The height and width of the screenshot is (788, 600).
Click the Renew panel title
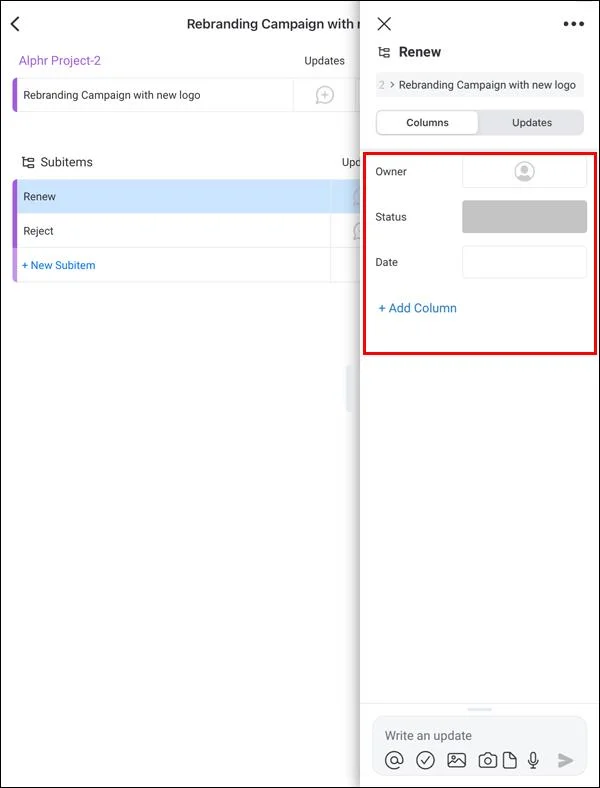(420, 52)
